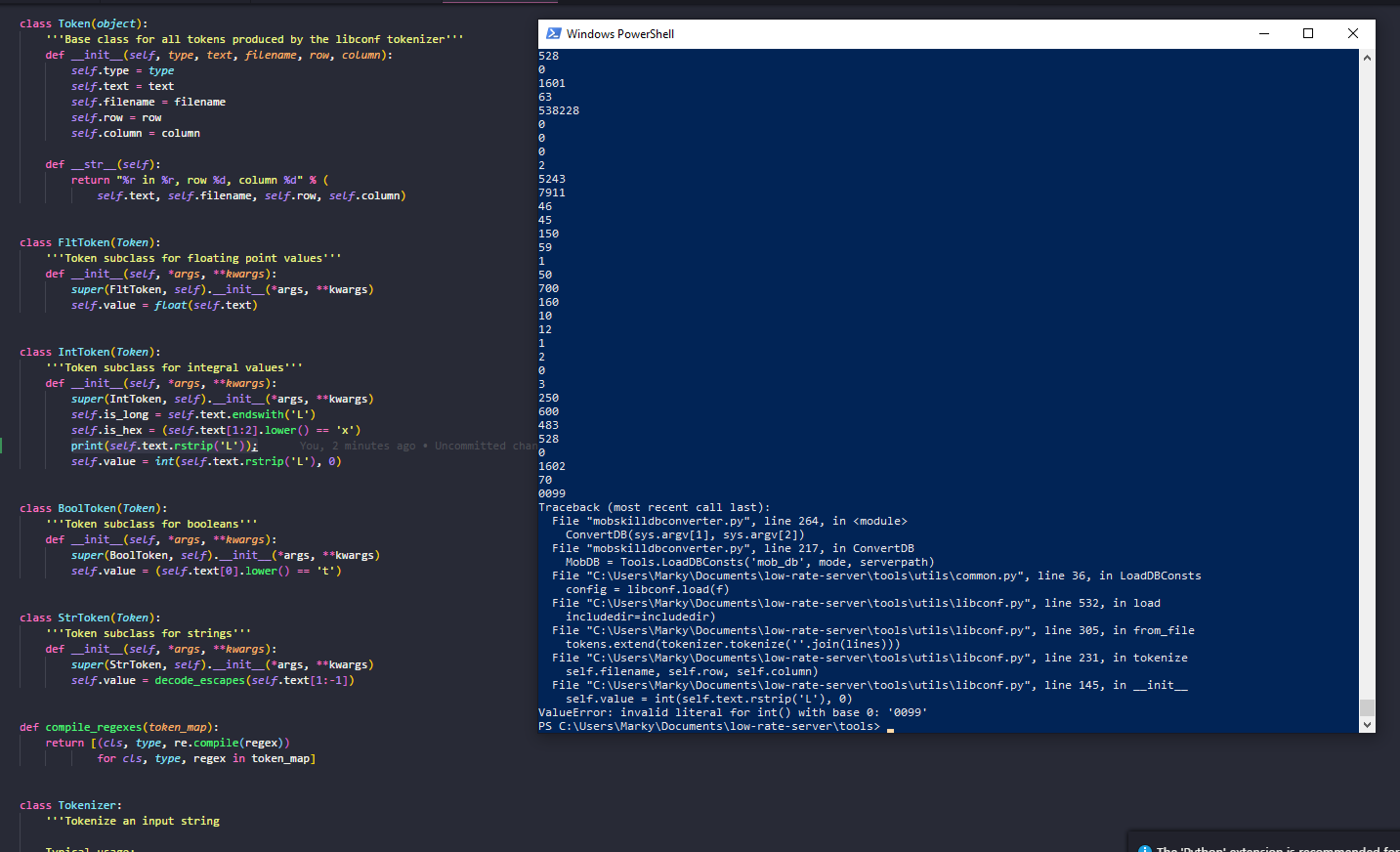
Task: Click the green modified-line marker in the editor gutter
Action: tap(3, 445)
